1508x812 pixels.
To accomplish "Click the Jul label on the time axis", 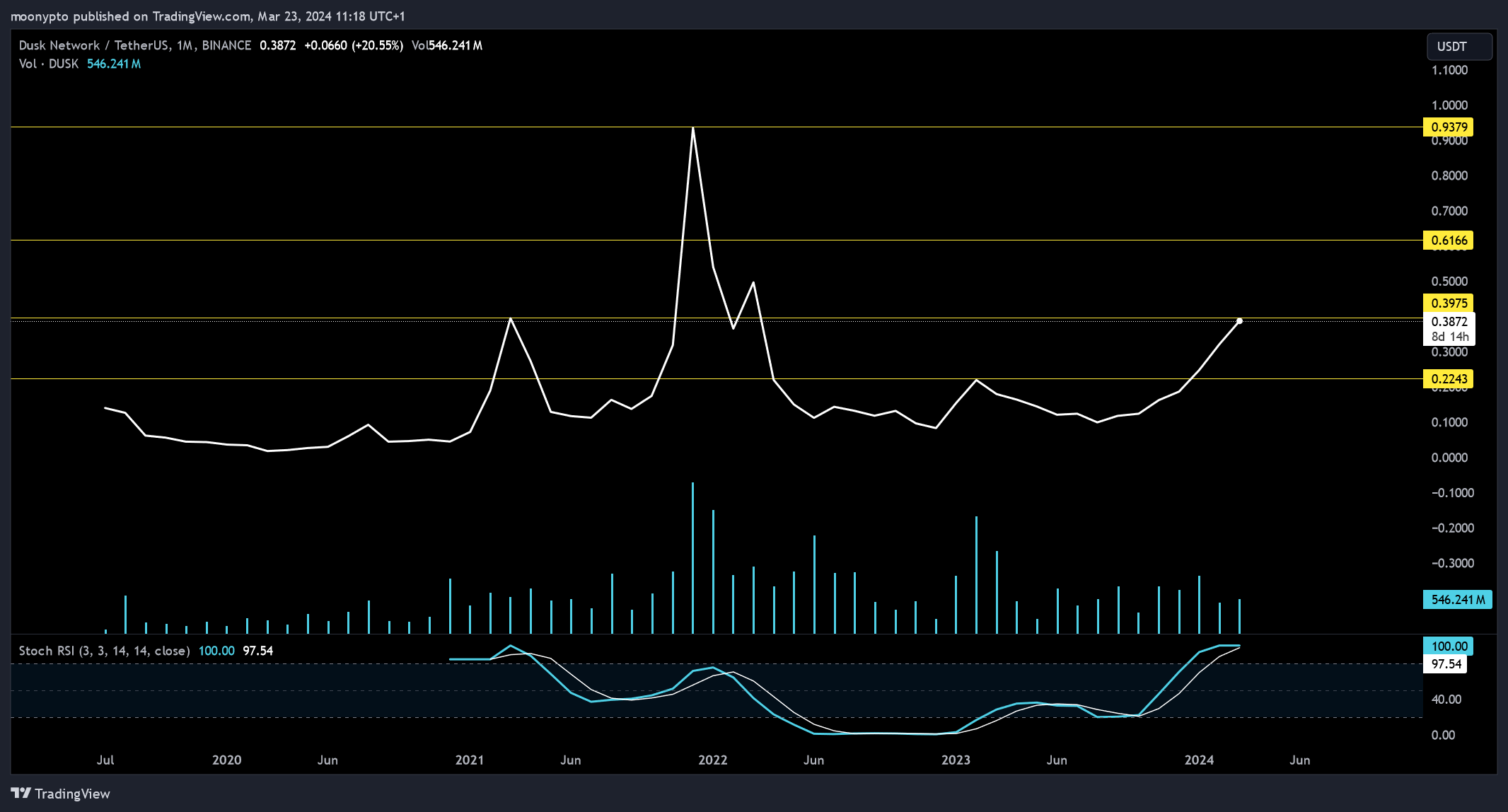I will 105,760.
